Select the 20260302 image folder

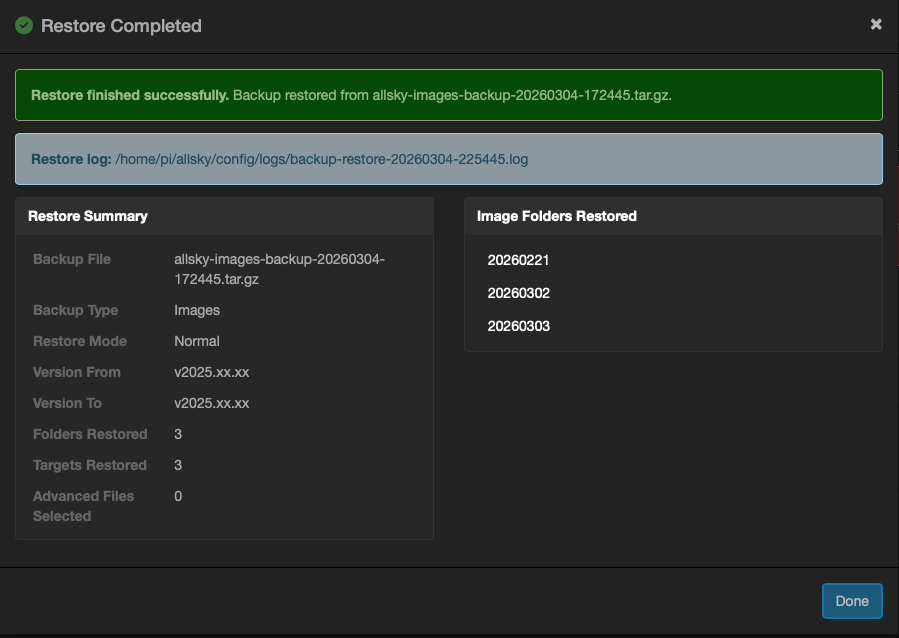[x=517, y=293]
